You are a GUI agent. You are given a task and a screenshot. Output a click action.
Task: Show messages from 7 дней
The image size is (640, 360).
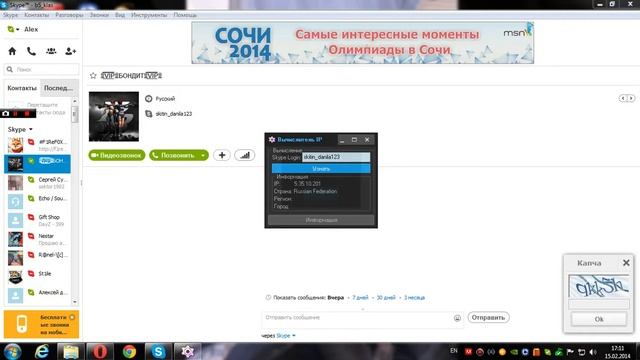[360, 298]
